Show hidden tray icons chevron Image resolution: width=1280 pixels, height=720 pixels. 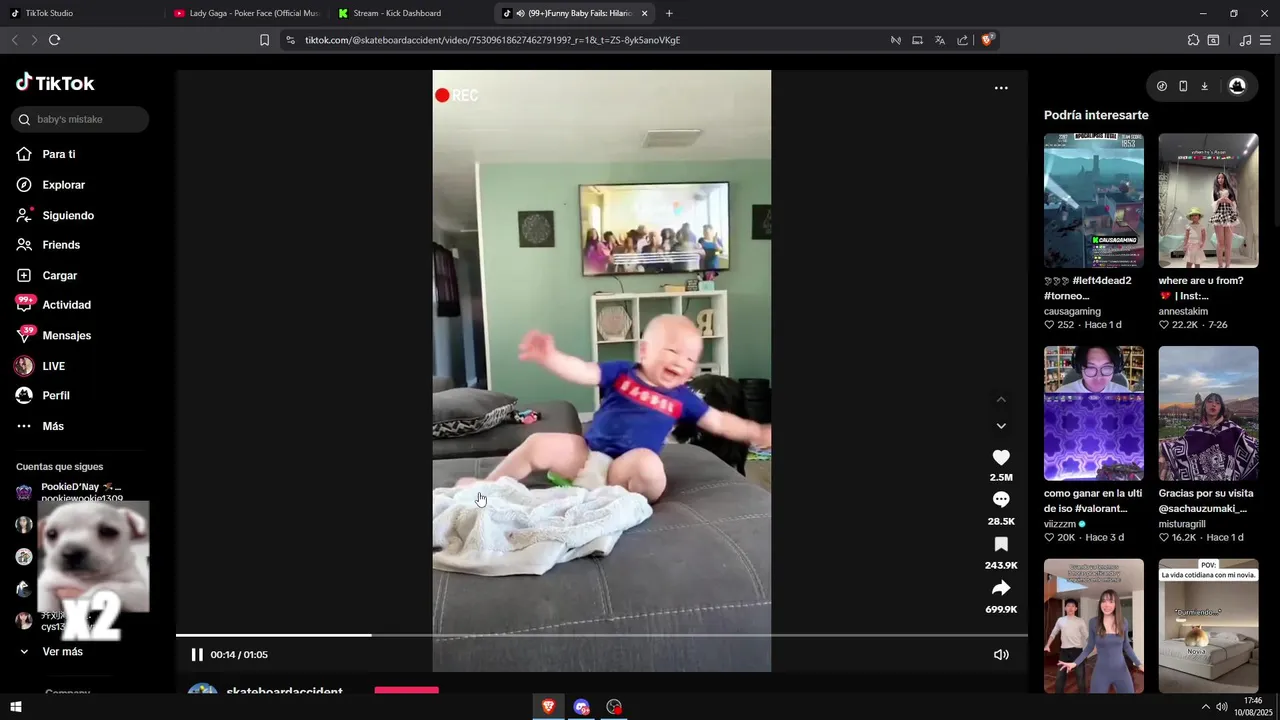[x=1205, y=707]
